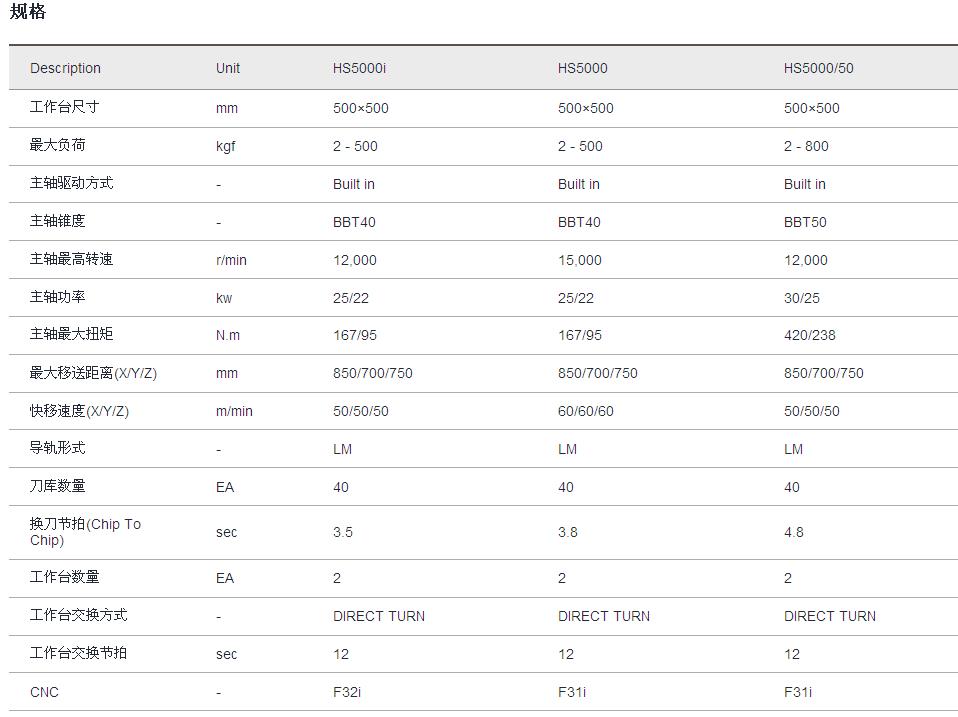Viewport: 958px width, 717px height.
Task: Select the 工作台尺寸 row label
Action: click(x=64, y=107)
